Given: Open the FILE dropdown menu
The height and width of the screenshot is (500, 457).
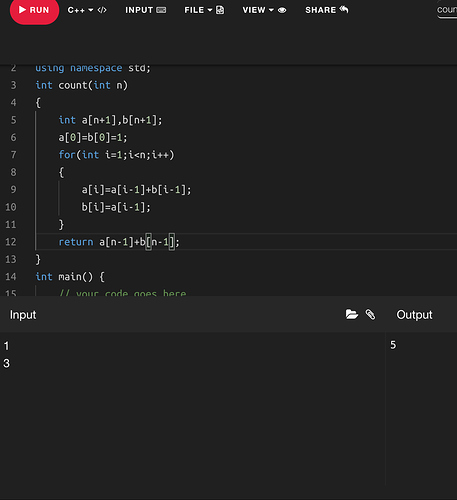Looking at the screenshot, I should coord(198,10).
